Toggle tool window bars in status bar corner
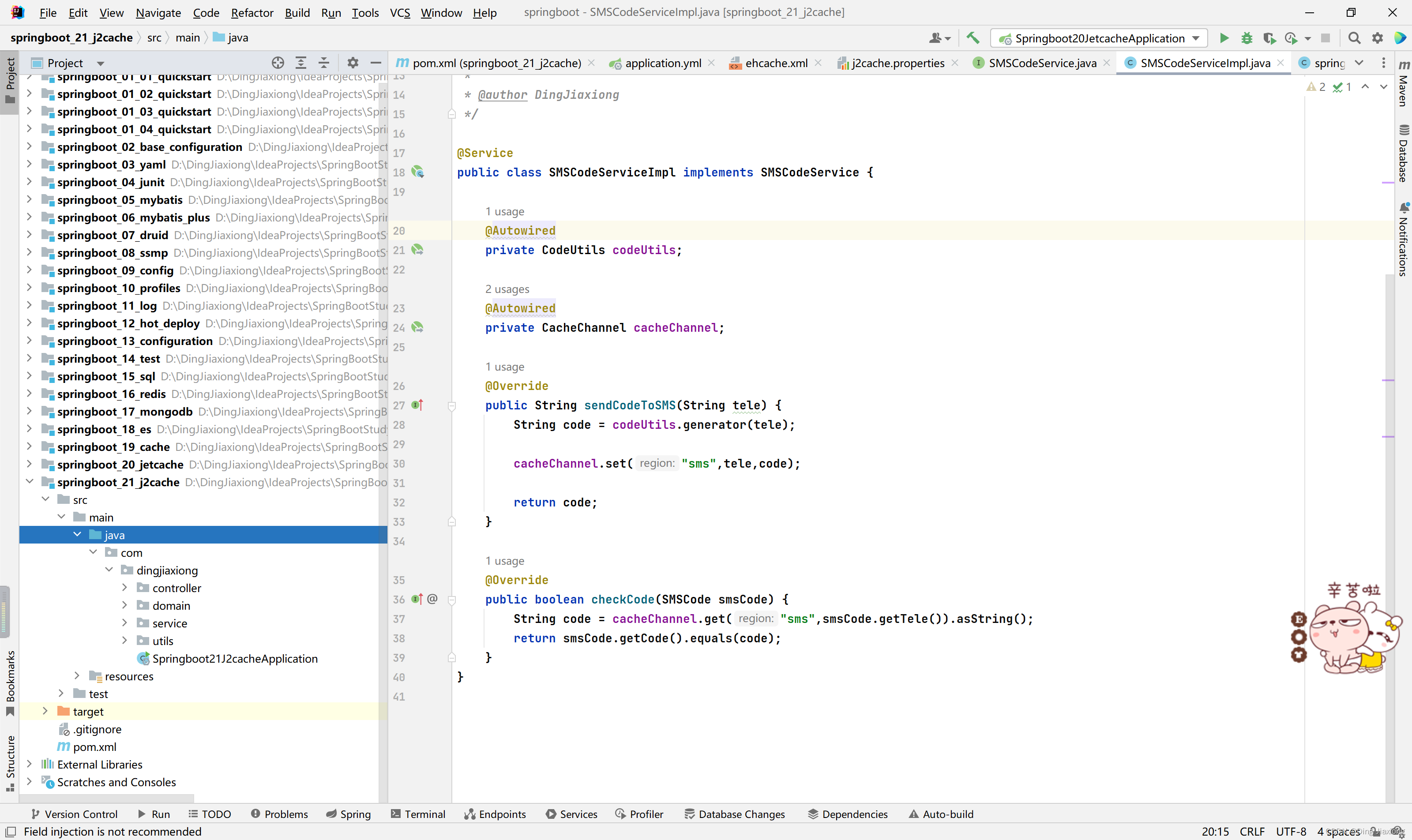1412x840 pixels. (x=11, y=832)
